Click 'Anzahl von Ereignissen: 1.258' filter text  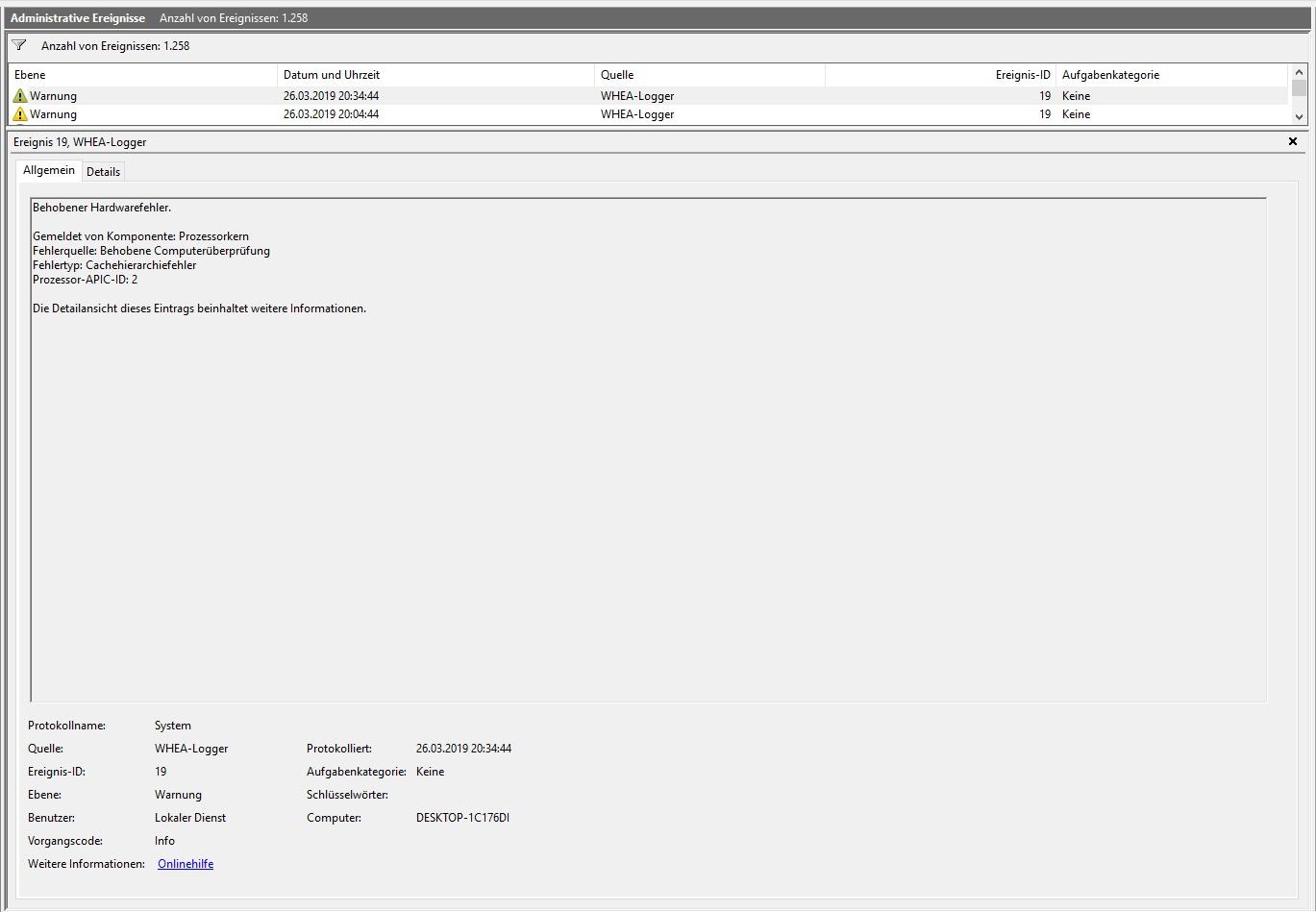(115, 46)
